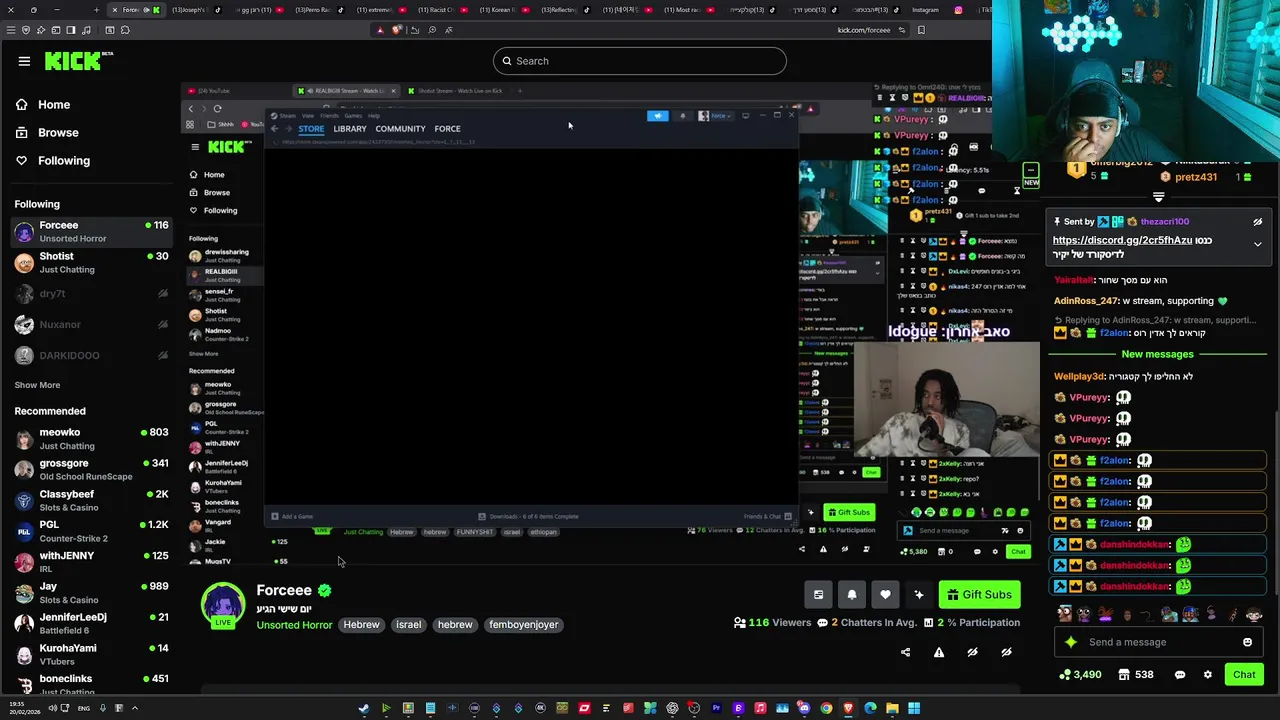1280x720 pixels.
Task: Toggle last hidden-eye icon below stats
Action: point(1006,652)
